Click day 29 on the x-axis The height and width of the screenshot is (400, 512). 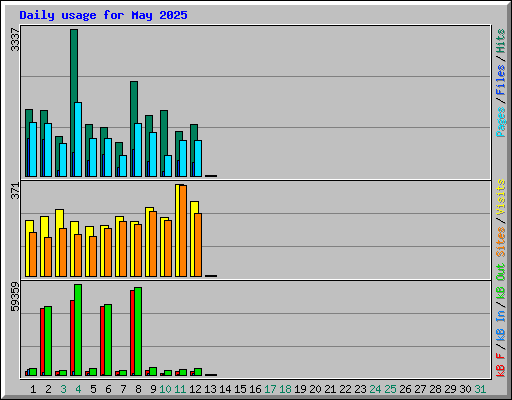coord(450,389)
